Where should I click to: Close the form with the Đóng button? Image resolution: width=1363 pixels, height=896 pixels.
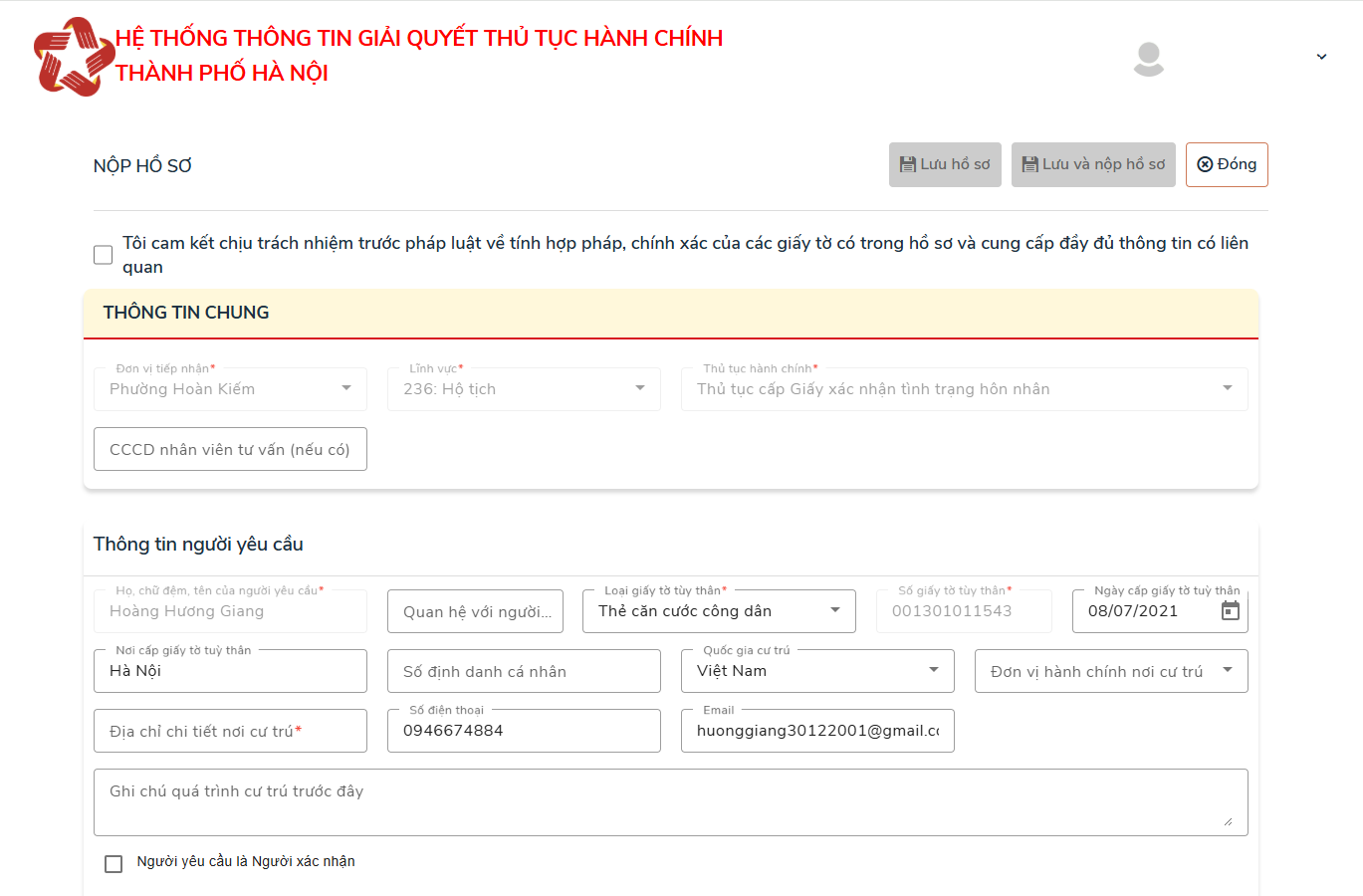pyautogui.click(x=1227, y=164)
